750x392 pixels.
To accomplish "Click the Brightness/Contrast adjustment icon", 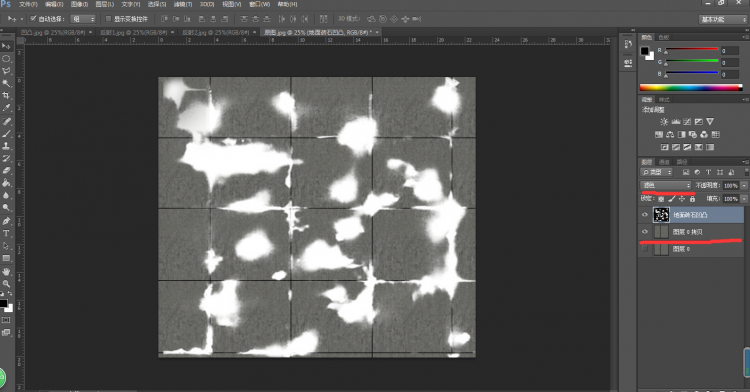I will [x=663, y=121].
